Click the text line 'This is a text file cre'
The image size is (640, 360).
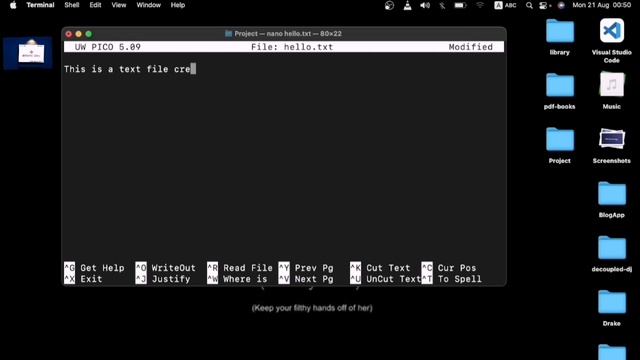pyautogui.click(x=127, y=69)
